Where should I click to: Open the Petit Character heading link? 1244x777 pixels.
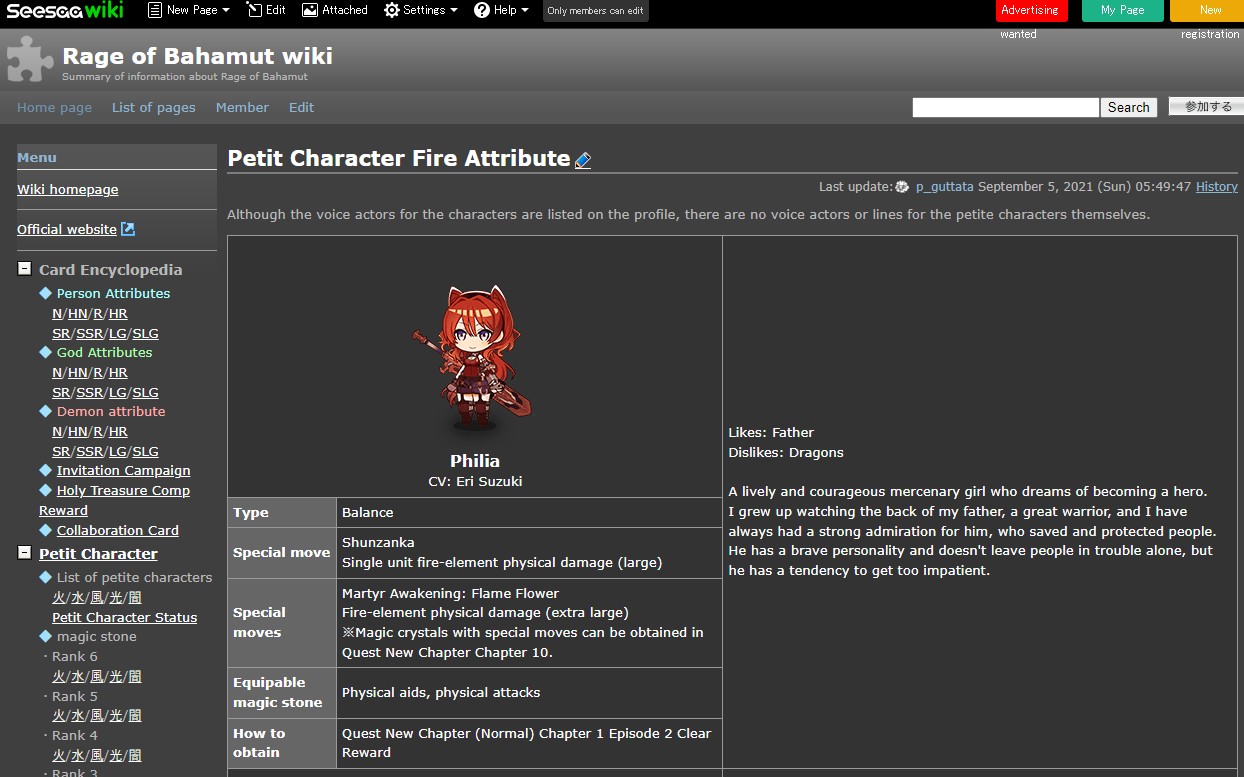pos(98,553)
